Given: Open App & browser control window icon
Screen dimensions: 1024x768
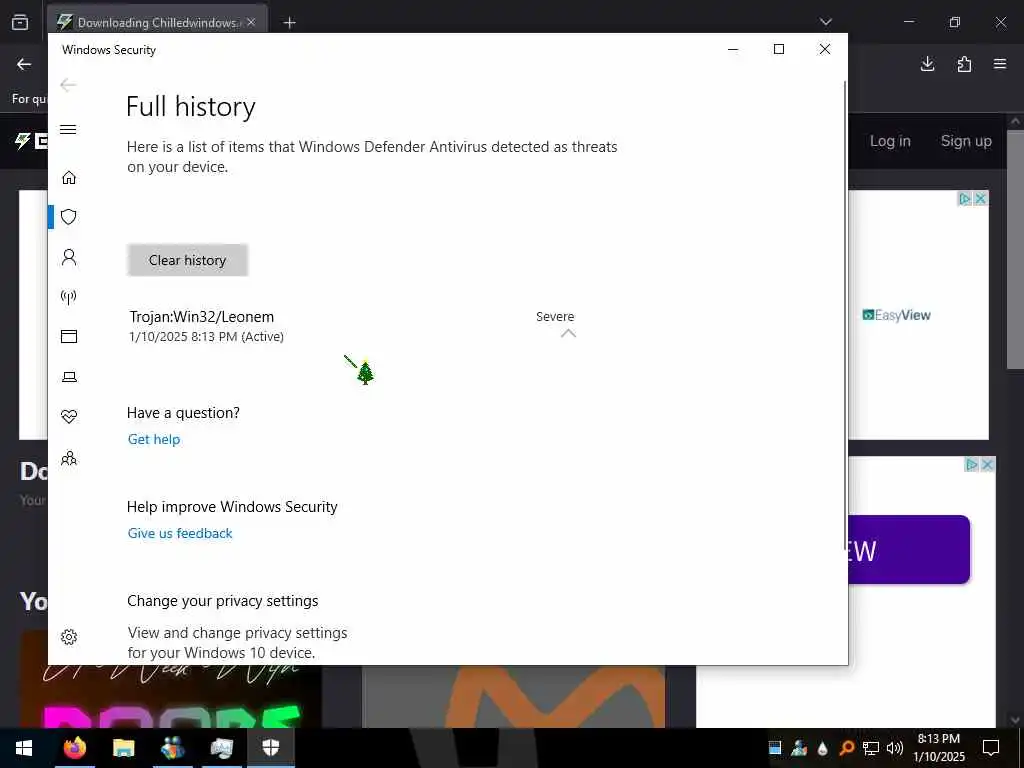Looking at the screenshot, I should click(x=69, y=336).
